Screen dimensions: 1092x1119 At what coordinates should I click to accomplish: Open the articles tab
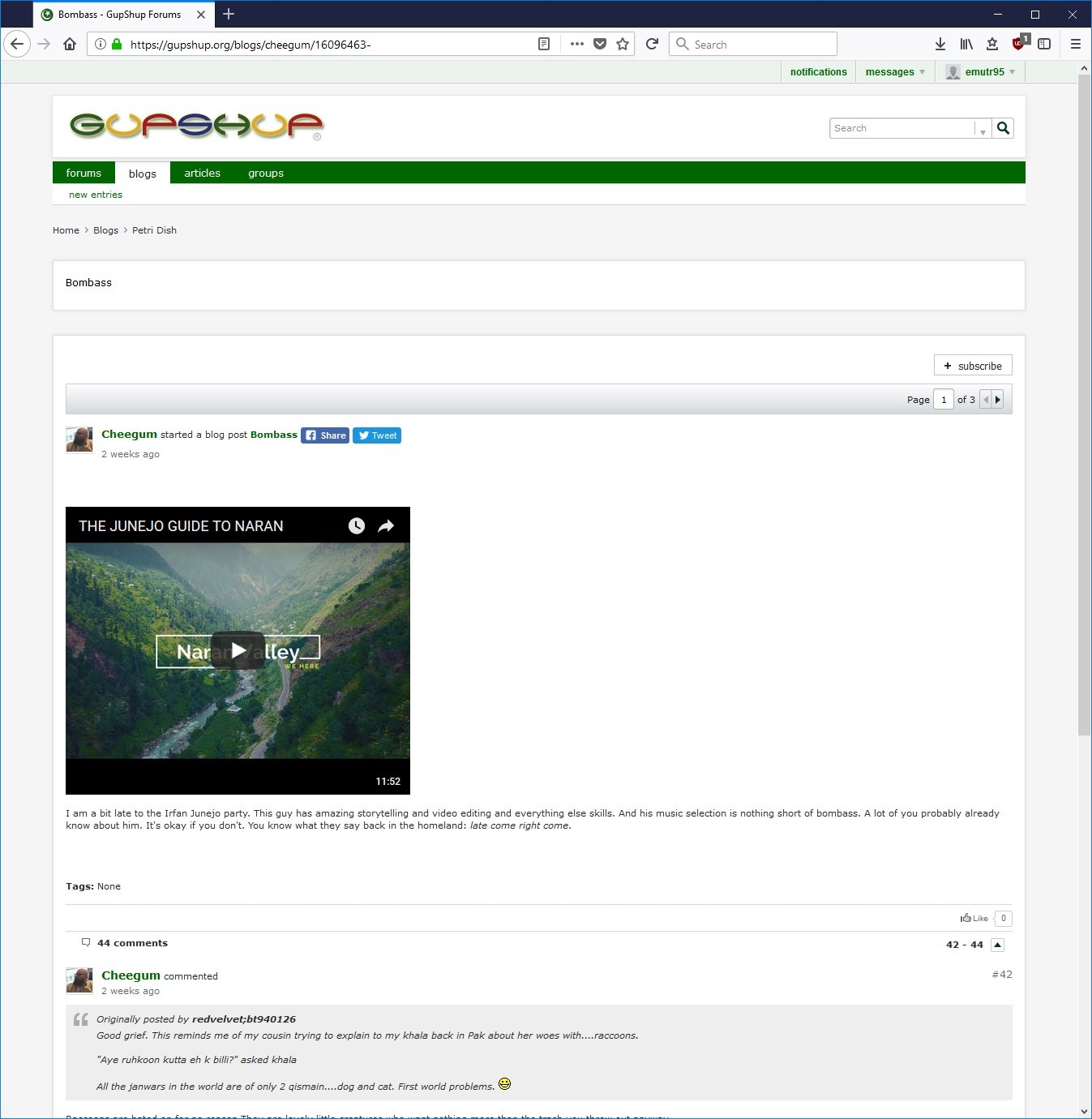tap(202, 174)
